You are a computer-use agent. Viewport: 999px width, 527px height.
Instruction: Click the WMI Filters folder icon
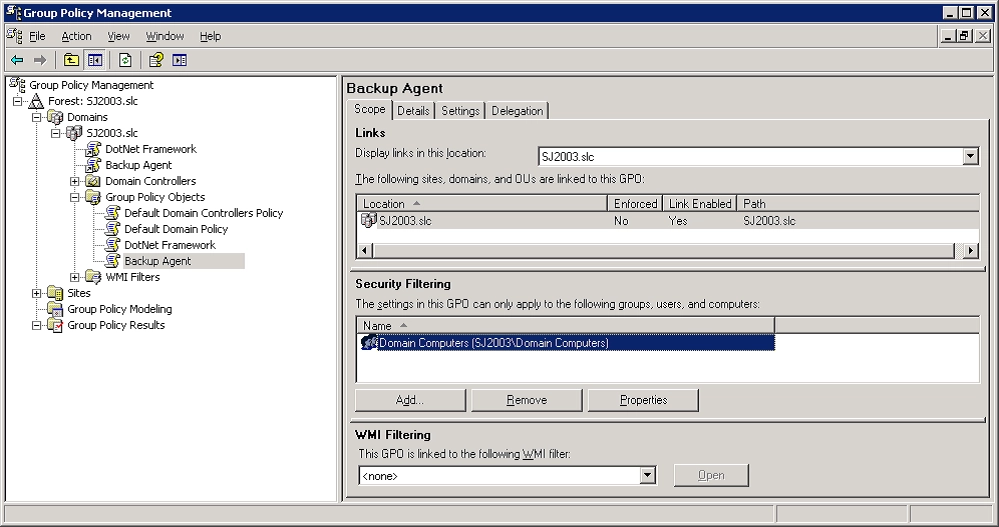pos(94,277)
